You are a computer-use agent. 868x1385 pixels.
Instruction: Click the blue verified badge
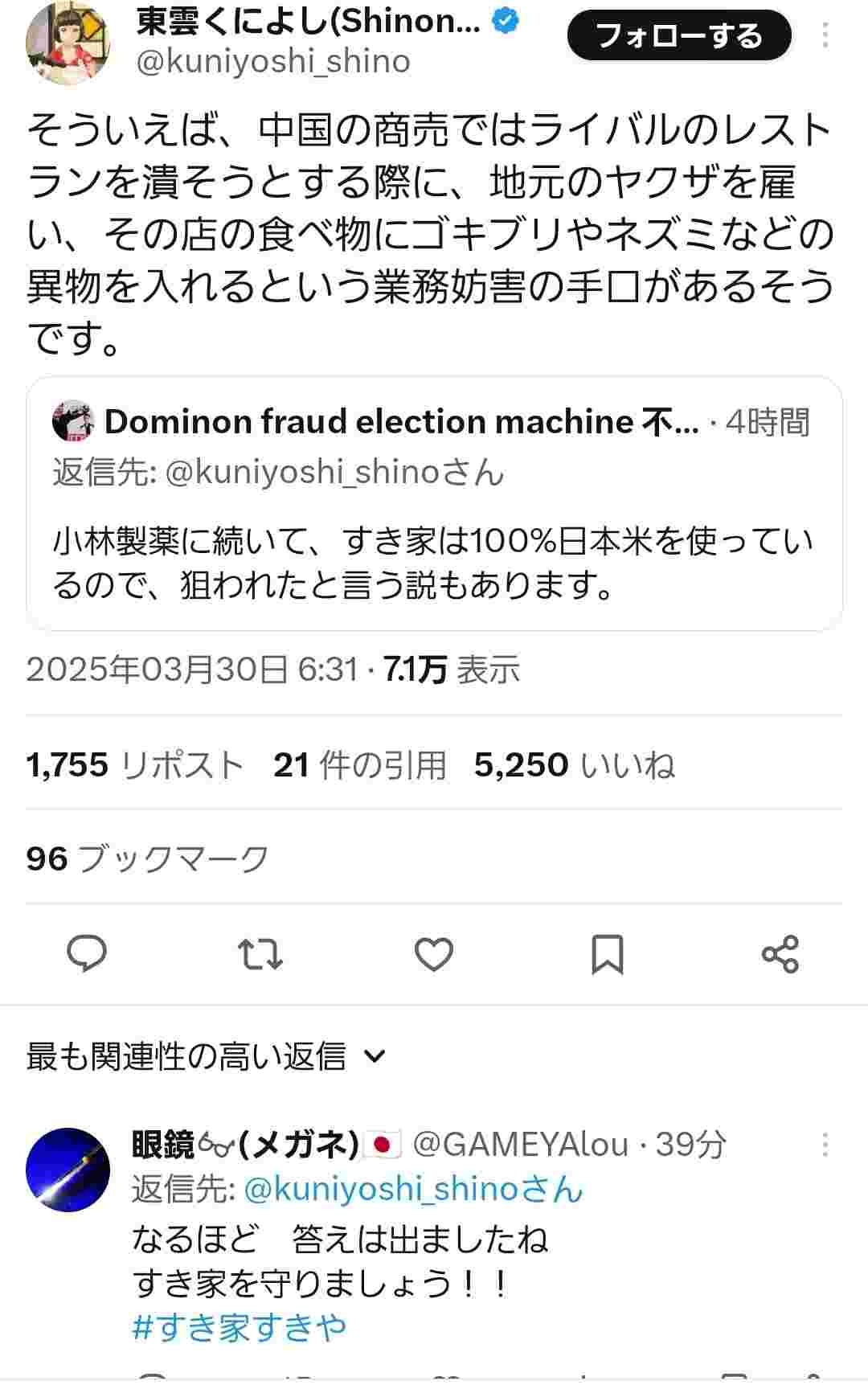pyautogui.click(x=506, y=22)
